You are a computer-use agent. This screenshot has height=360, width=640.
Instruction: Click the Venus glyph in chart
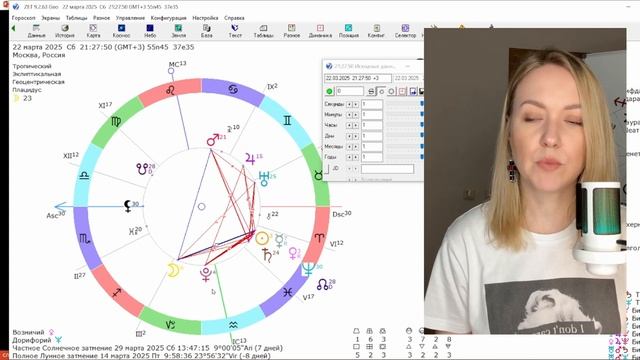[293, 254]
